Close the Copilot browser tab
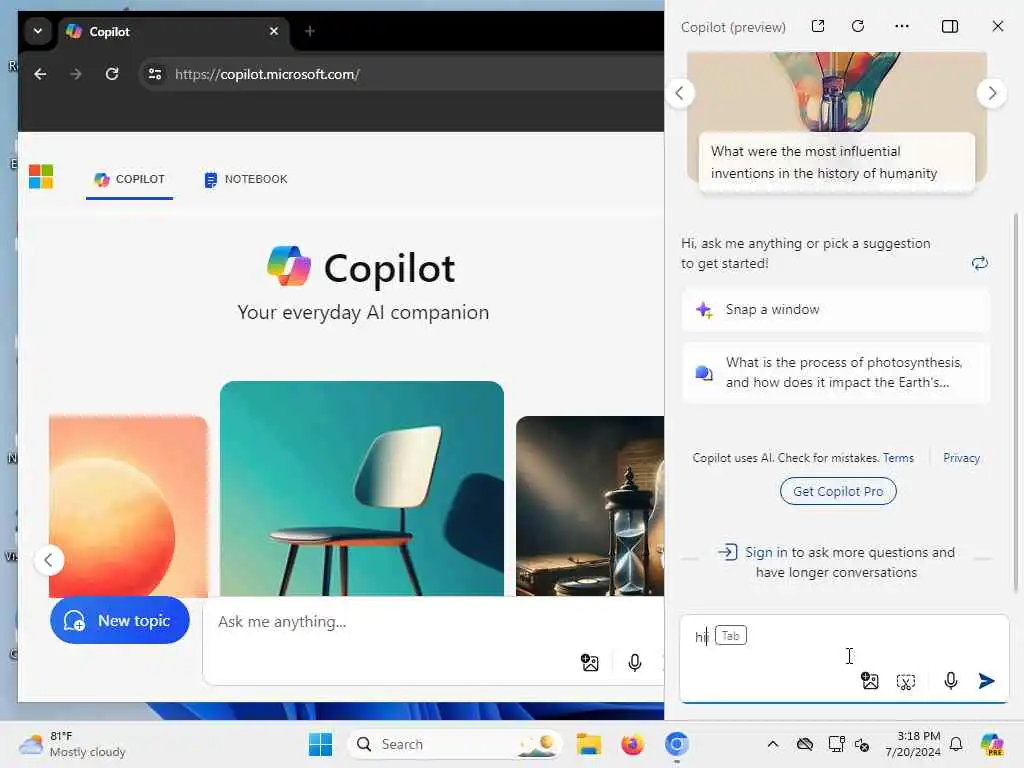 [x=274, y=31]
